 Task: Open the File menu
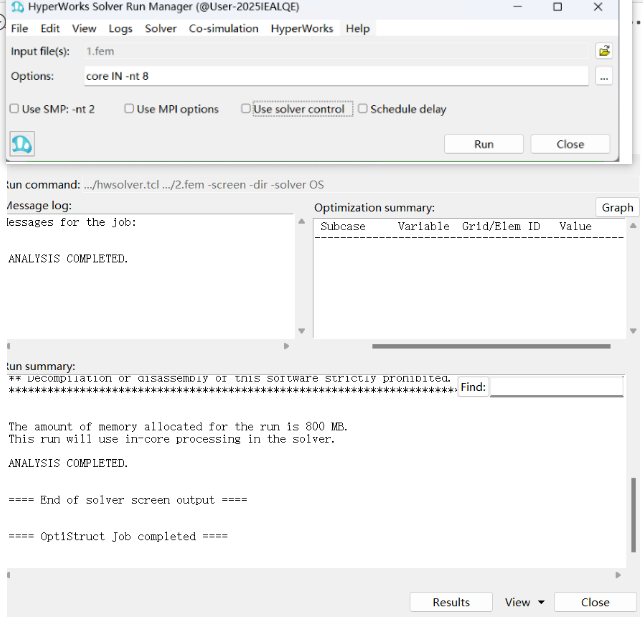[x=20, y=29]
